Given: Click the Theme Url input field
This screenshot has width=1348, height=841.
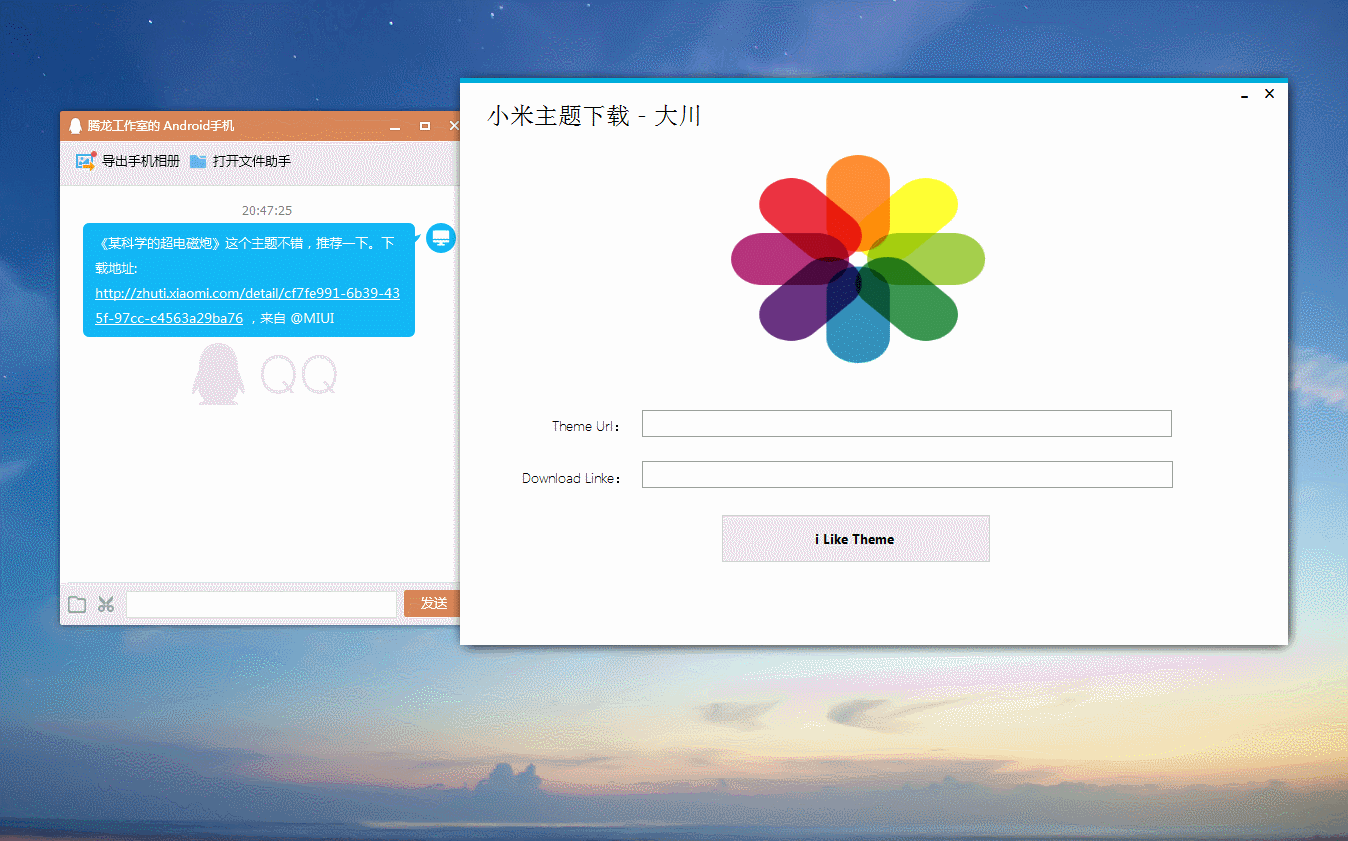Looking at the screenshot, I should (x=906, y=424).
